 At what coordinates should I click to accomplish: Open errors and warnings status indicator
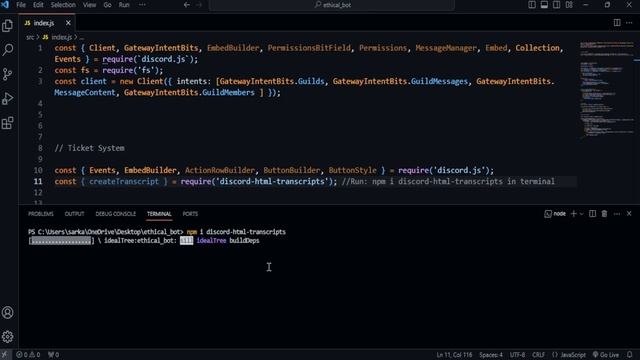click(x=28, y=355)
